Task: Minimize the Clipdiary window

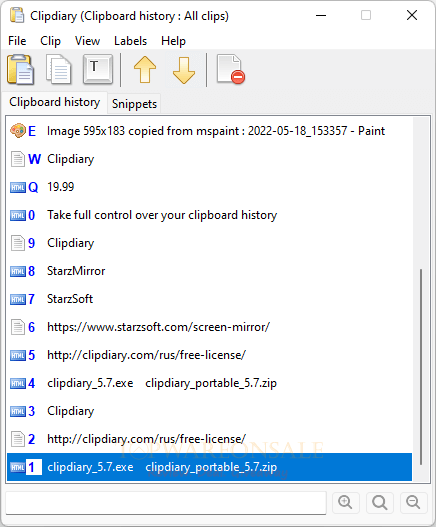Action: pos(321,15)
